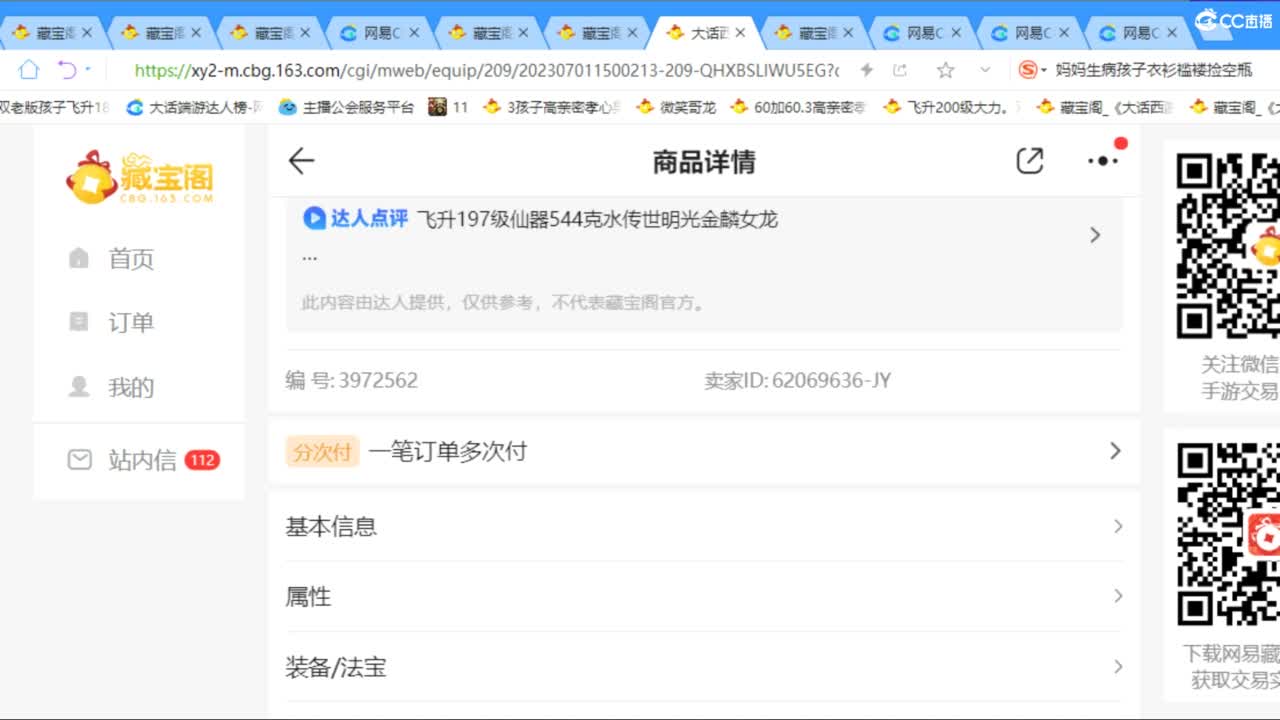Open the 属性 section
This screenshot has height=720, width=1280.
pyautogui.click(x=704, y=596)
